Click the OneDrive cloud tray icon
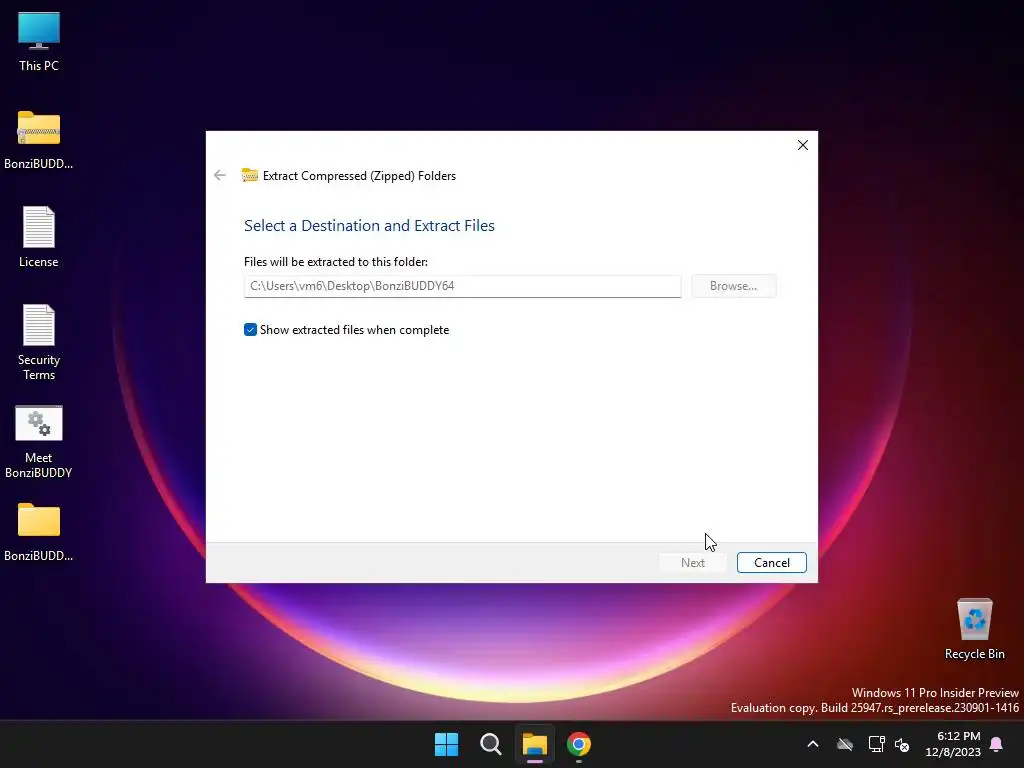The width and height of the screenshot is (1024, 768). point(845,744)
